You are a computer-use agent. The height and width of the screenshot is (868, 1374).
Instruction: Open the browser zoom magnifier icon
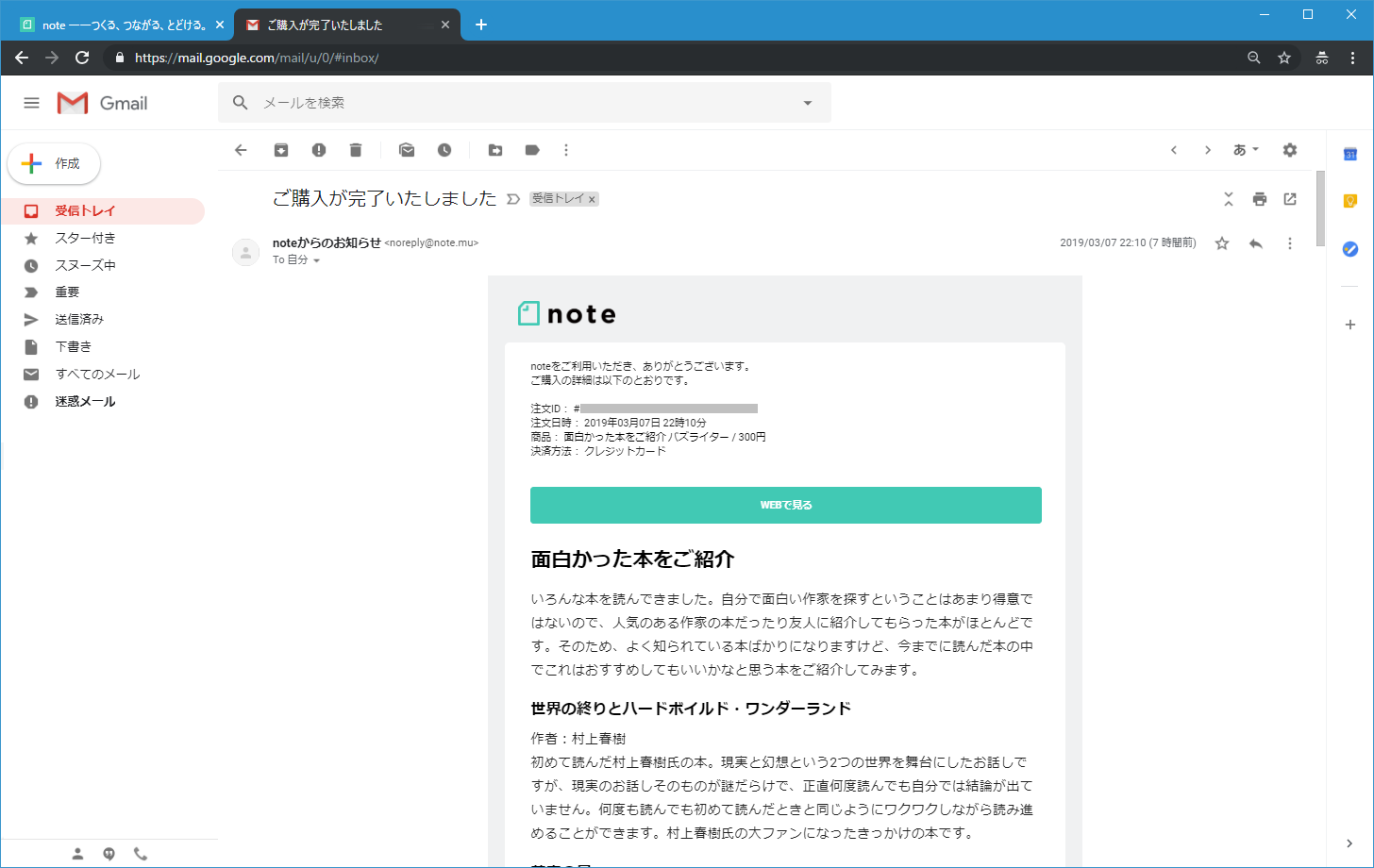pos(1253,58)
